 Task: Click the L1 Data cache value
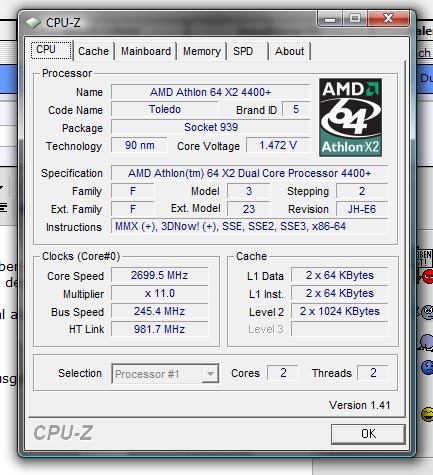click(339, 275)
